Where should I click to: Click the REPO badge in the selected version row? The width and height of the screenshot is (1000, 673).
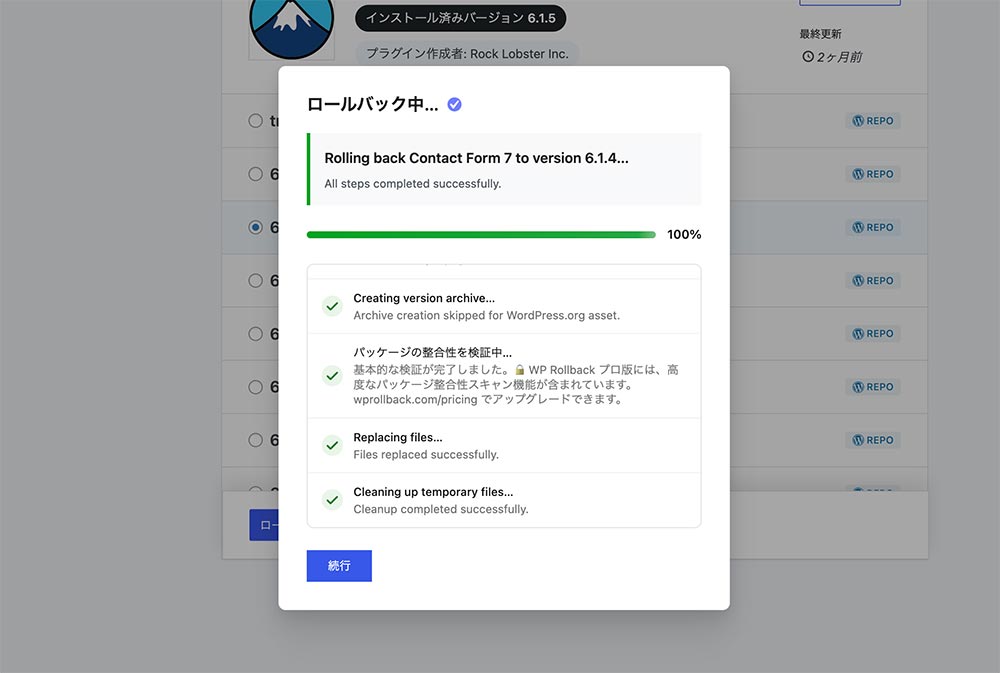tap(873, 227)
